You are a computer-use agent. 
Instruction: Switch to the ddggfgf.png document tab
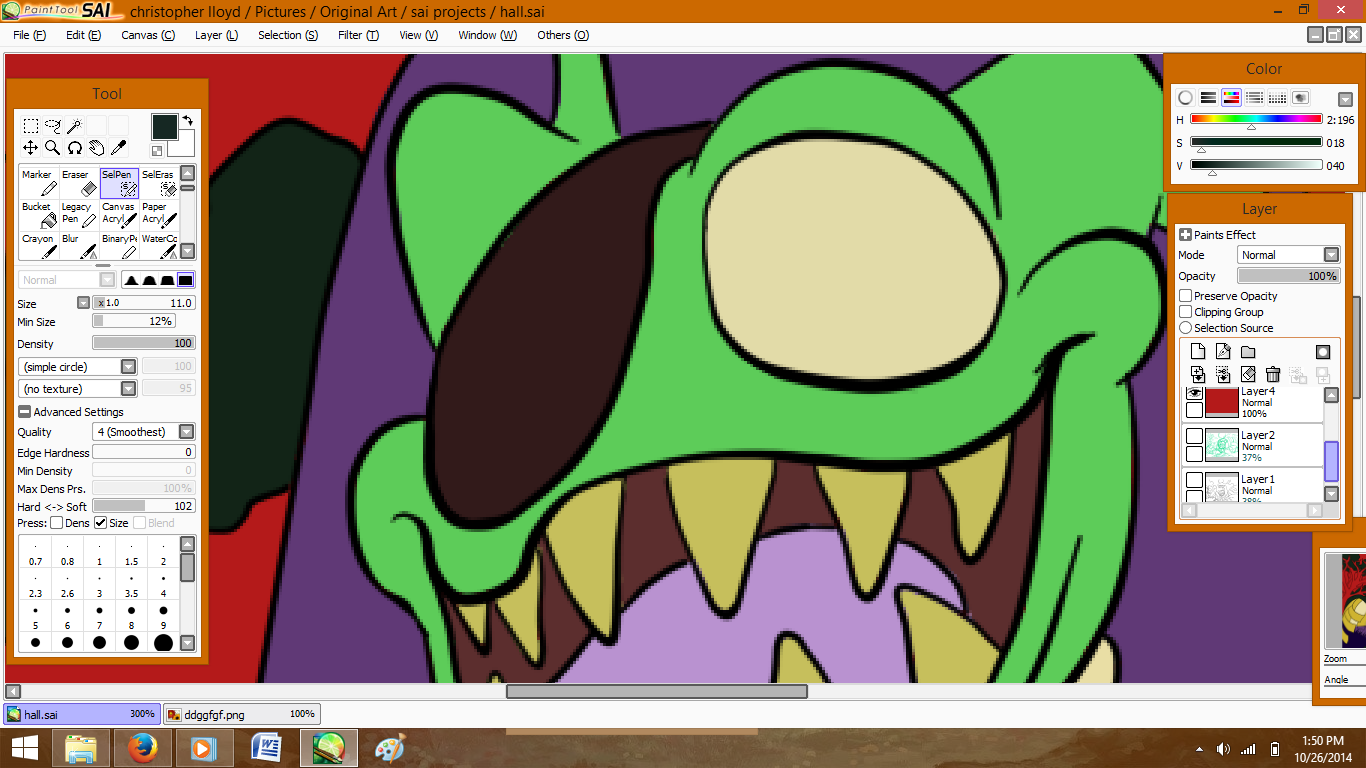click(241, 715)
